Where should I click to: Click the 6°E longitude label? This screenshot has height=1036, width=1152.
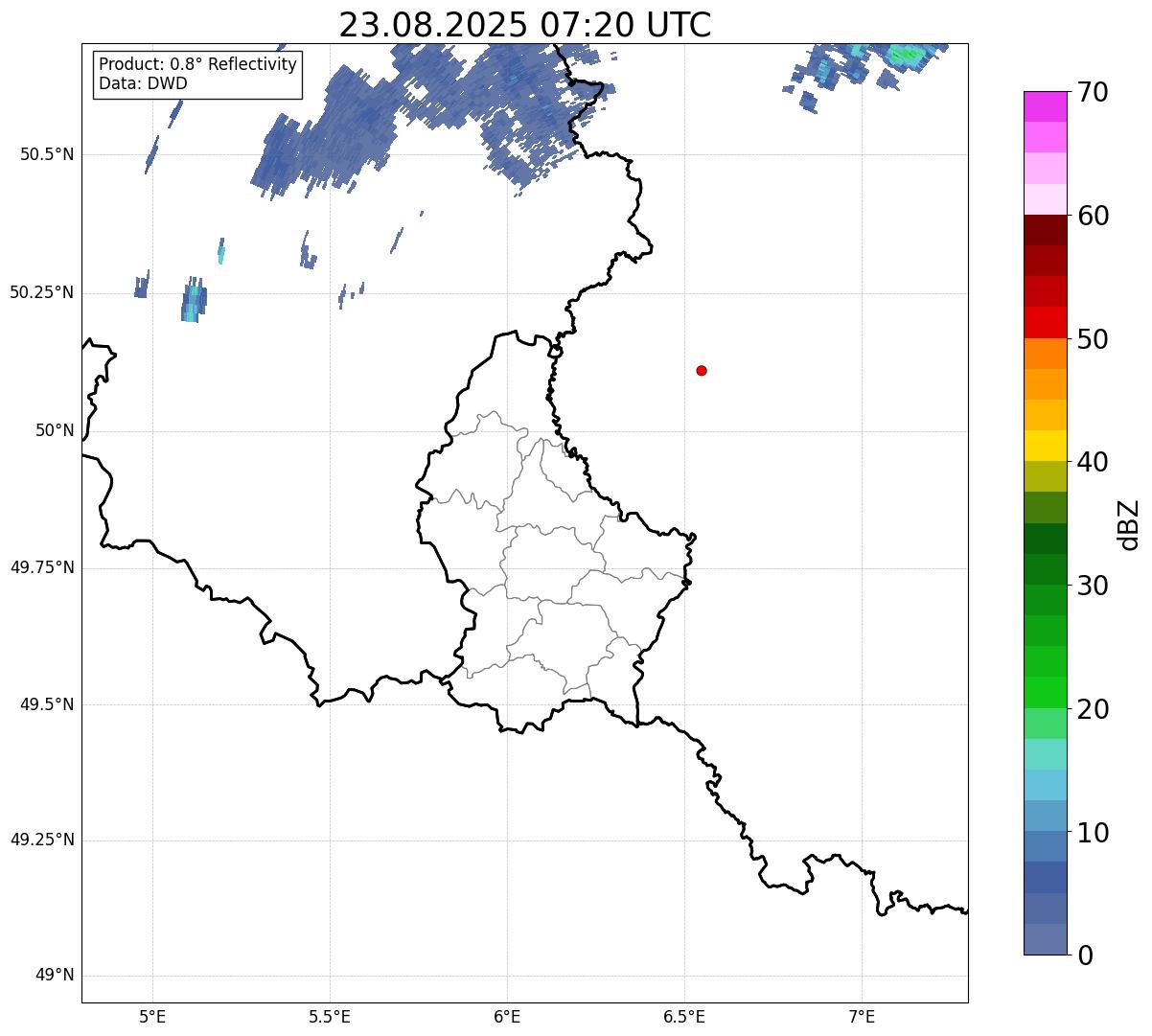tap(507, 1017)
